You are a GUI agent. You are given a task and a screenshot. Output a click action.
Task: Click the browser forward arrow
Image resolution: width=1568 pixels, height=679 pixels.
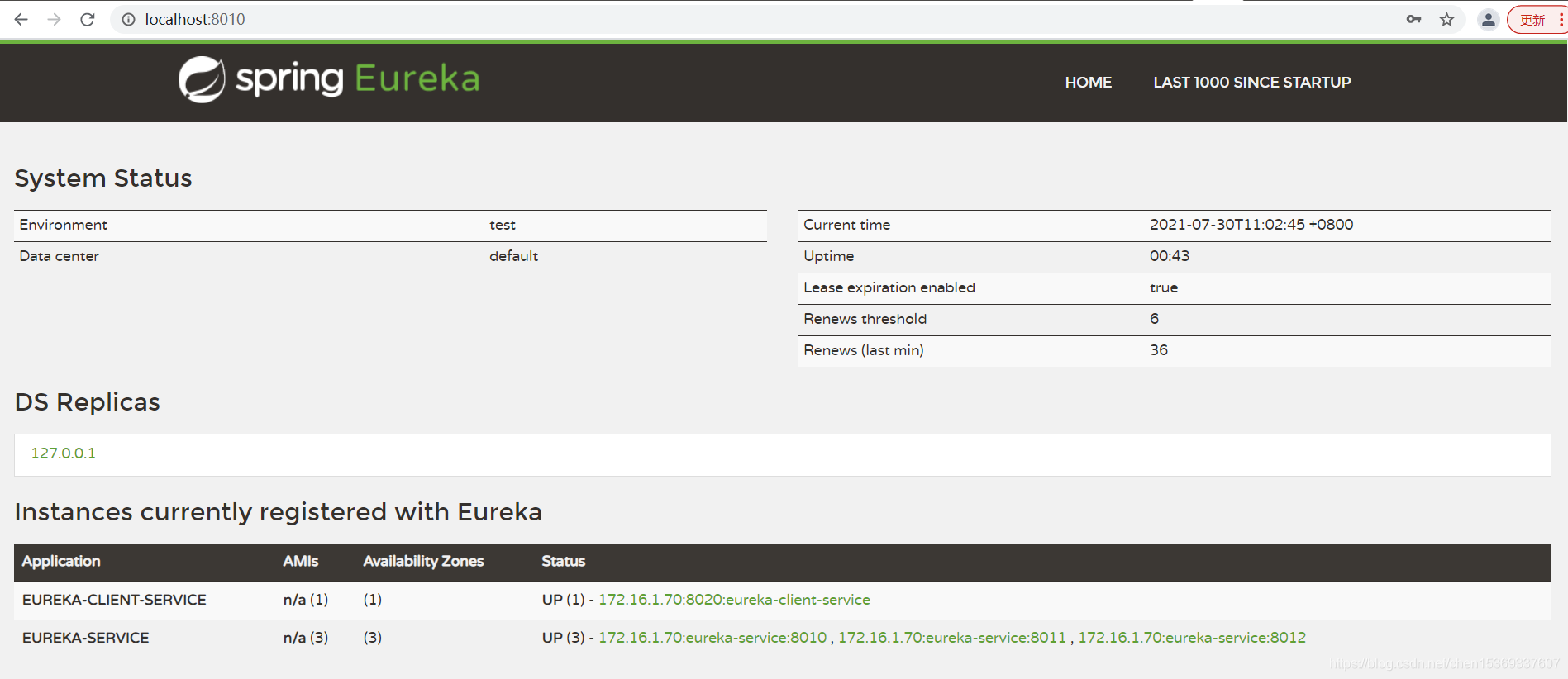55,19
